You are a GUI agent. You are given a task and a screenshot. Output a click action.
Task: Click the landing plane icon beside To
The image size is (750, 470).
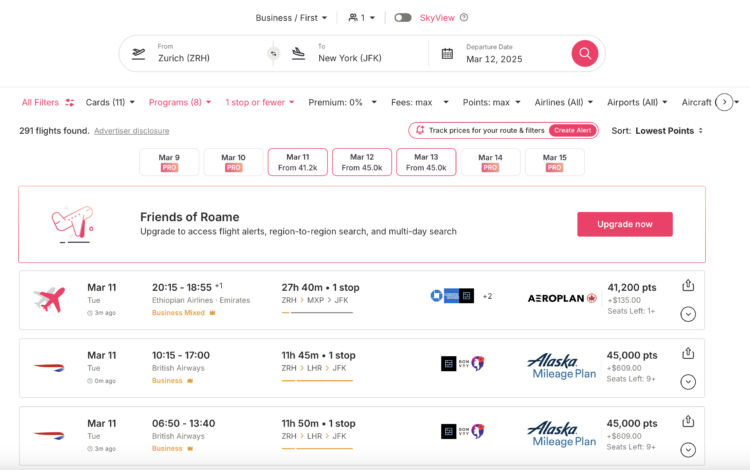point(298,53)
